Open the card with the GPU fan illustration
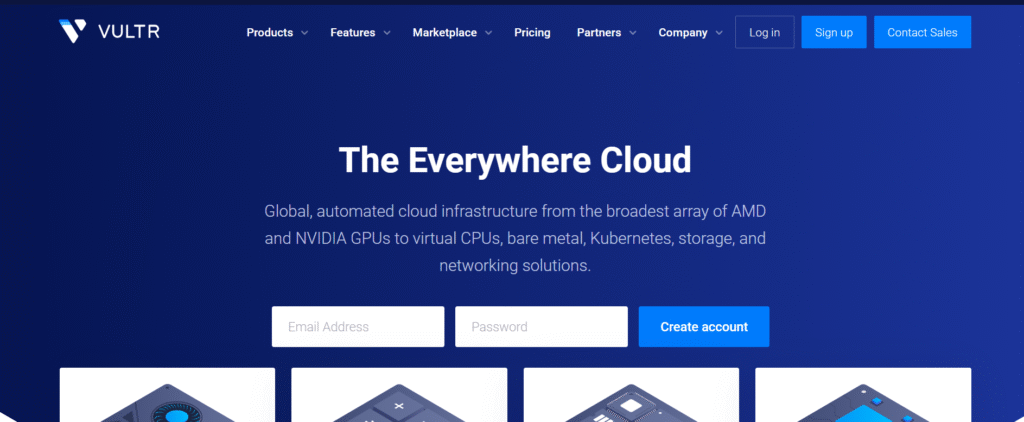 [x=167, y=396]
